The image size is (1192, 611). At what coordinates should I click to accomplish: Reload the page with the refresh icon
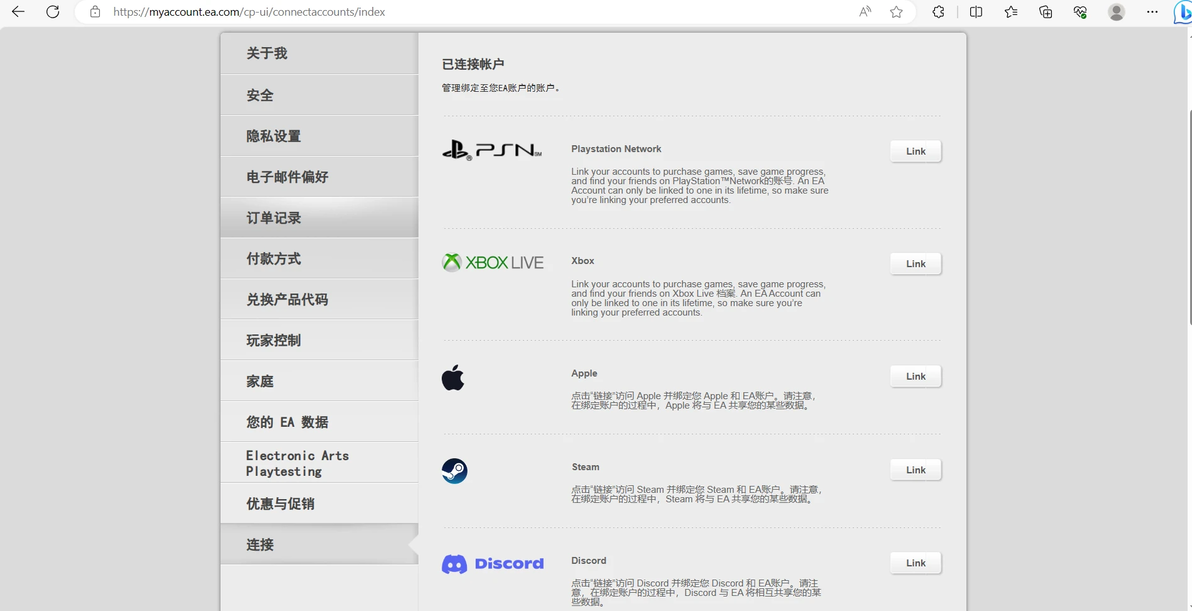tap(52, 11)
